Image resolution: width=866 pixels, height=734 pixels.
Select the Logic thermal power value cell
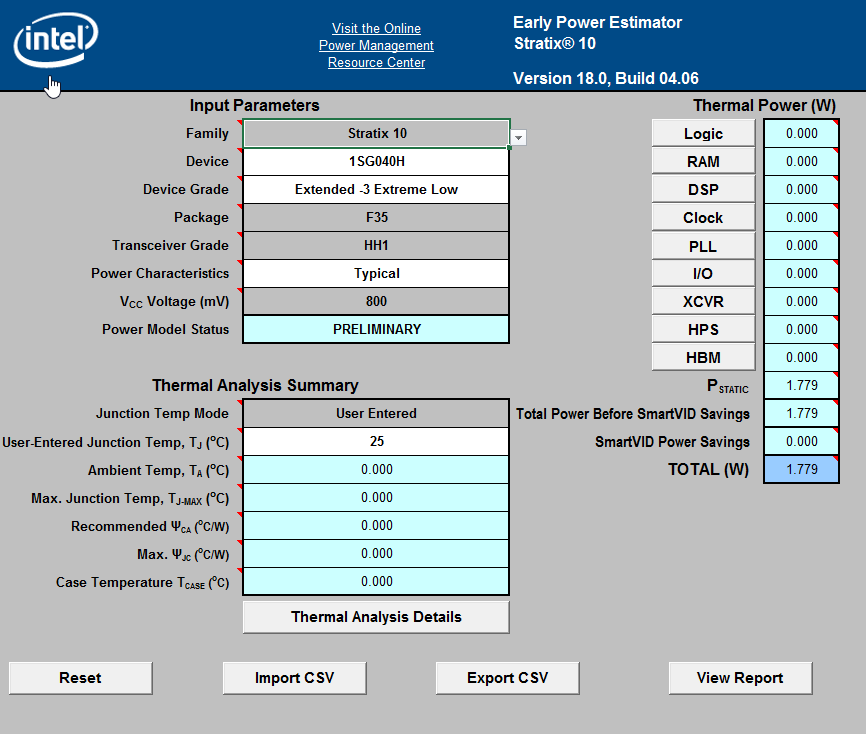[801, 134]
